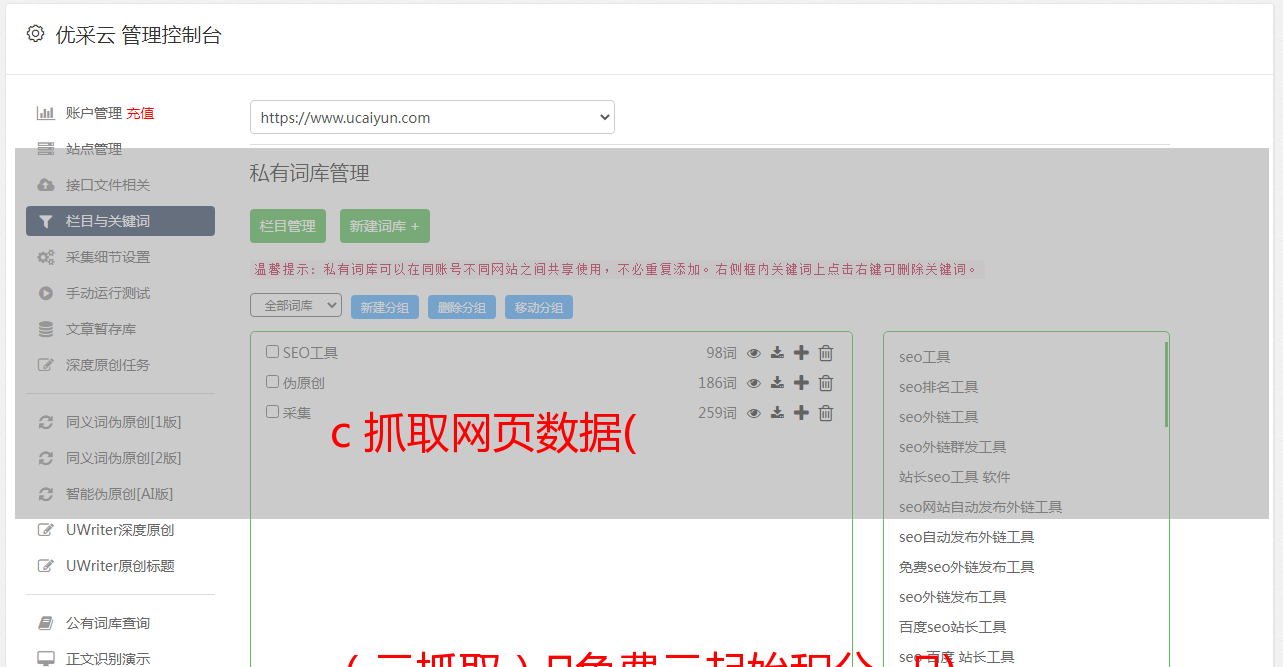Click the 新建分组 button
Screen dimensions: 1283x667
click(385, 308)
